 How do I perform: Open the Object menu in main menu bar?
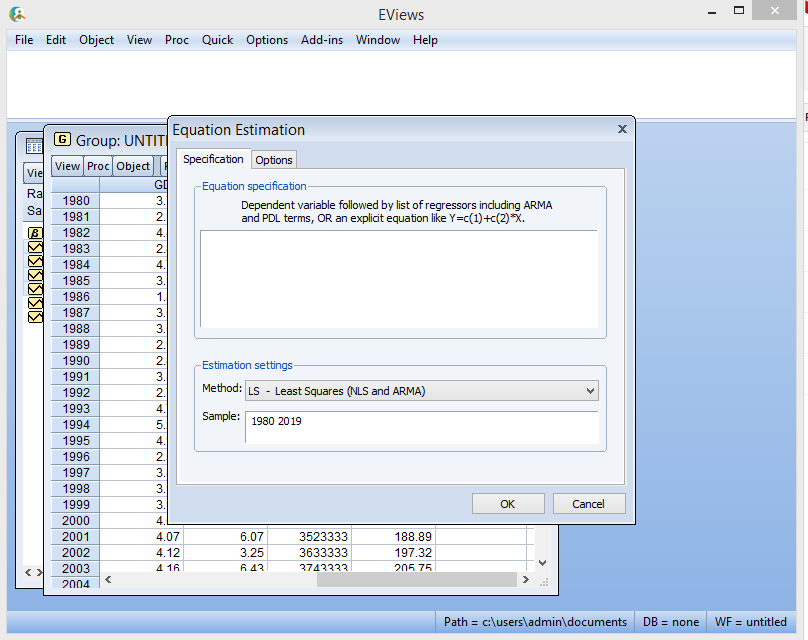click(96, 40)
